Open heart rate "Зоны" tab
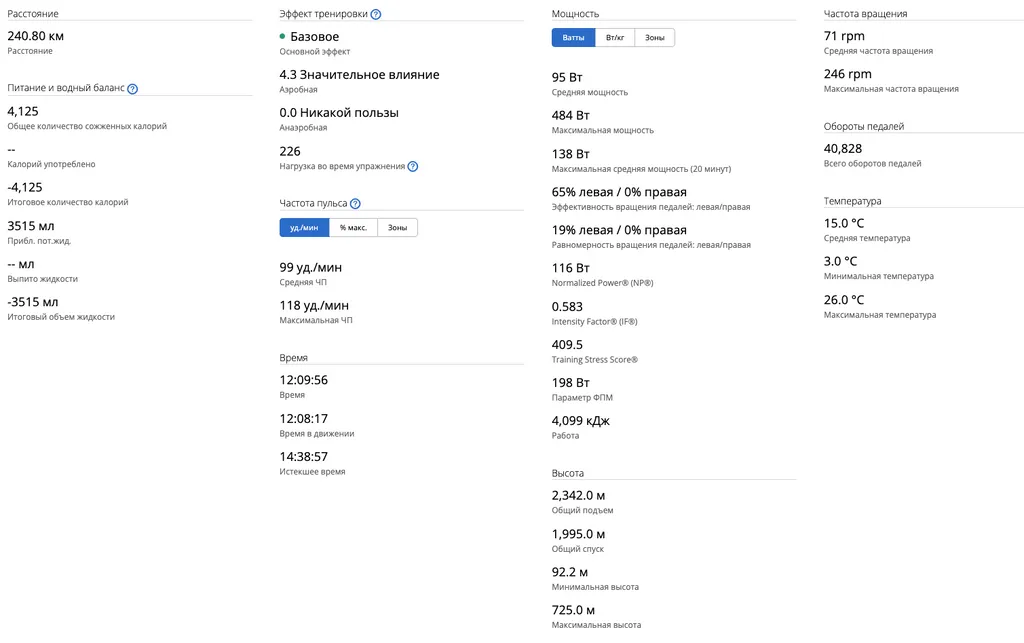1024x643 pixels. [x=397, y=228]
